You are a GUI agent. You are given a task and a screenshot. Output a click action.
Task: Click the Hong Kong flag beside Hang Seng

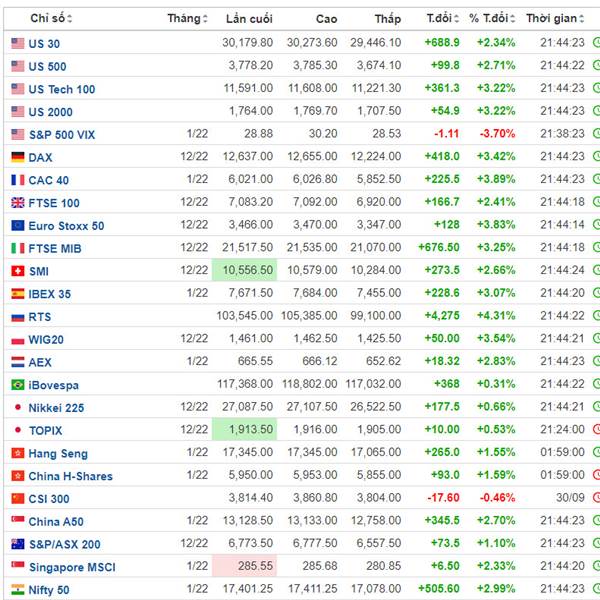click(18, 453)
